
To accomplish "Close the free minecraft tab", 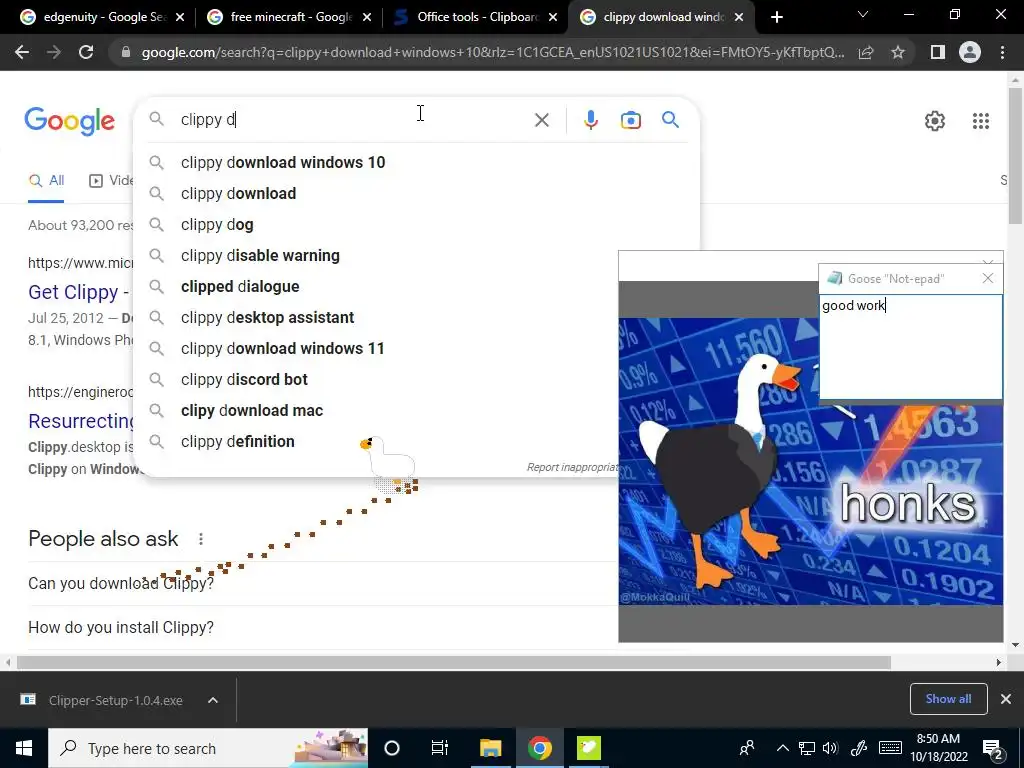I will (367, 18).
